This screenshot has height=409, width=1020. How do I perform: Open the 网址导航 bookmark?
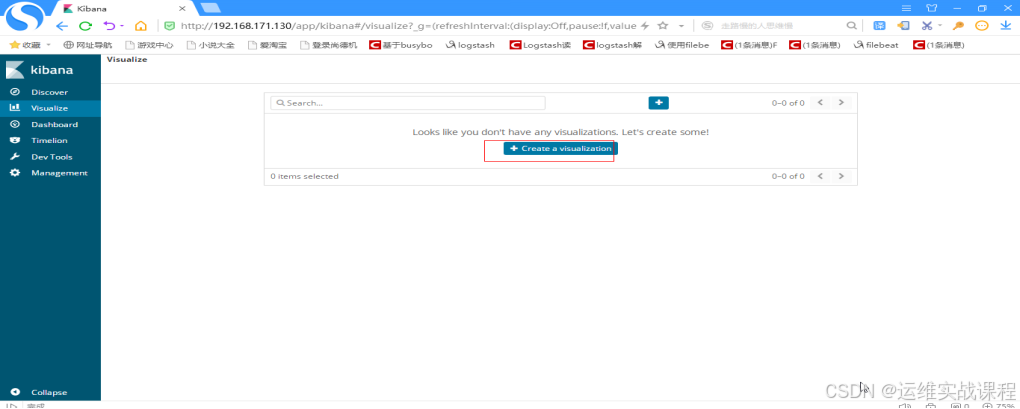(88, 45)
